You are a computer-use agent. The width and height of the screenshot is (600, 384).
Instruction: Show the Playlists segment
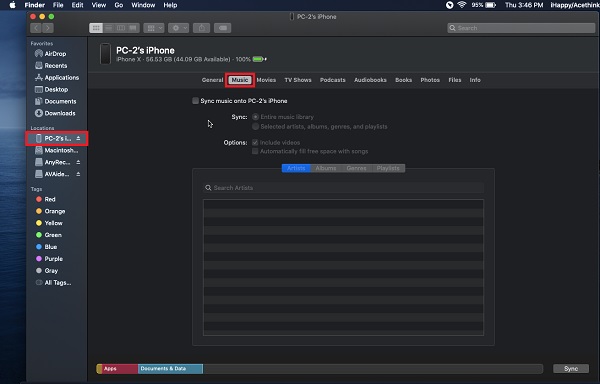[x=388, y=168]
